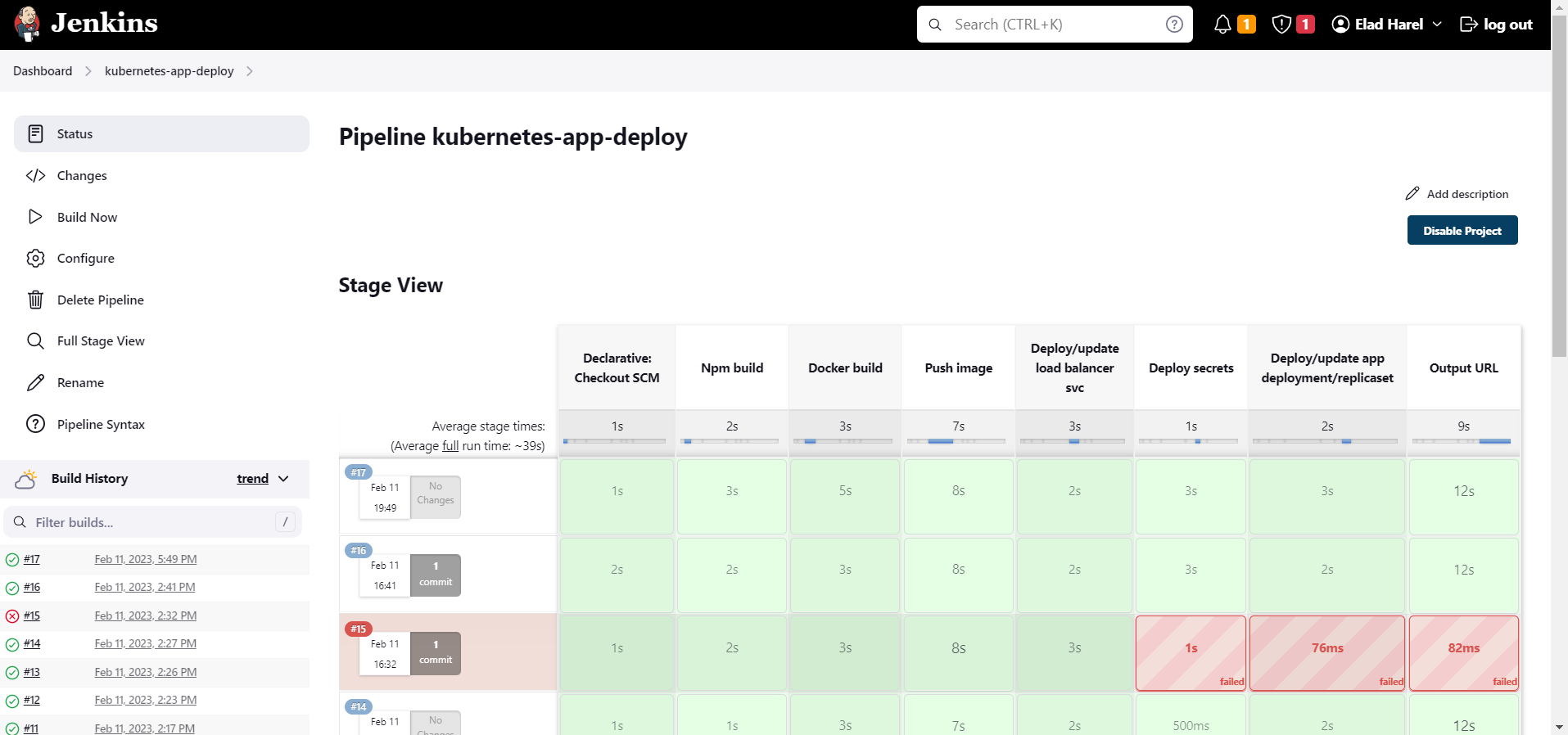Click the #15 badge in Stage View
Image resolution: width=1568 pixels, height=735 pixels.
[359, 629]
